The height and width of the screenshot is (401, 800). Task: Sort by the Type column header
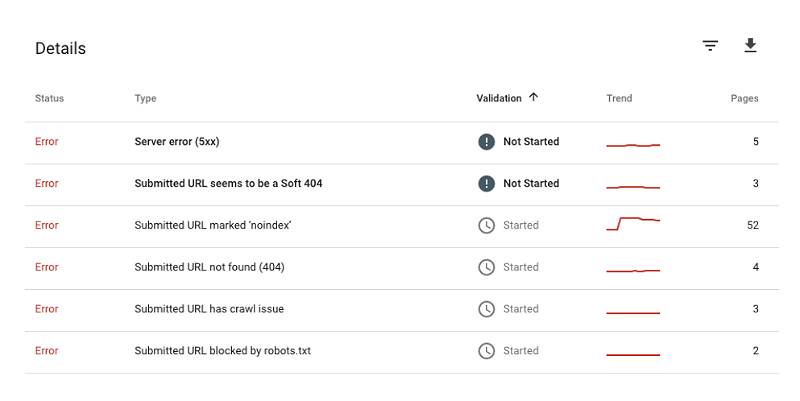pos(145,98)
